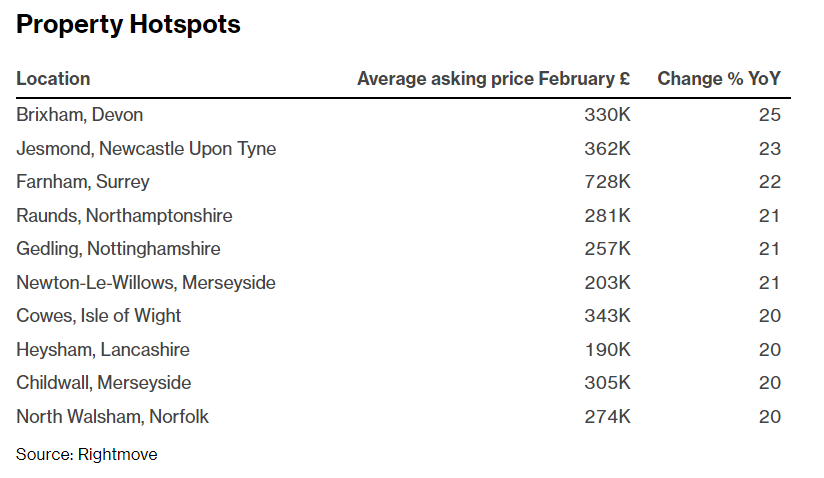
Task: Click Average asking price February header
Action: 493,79
